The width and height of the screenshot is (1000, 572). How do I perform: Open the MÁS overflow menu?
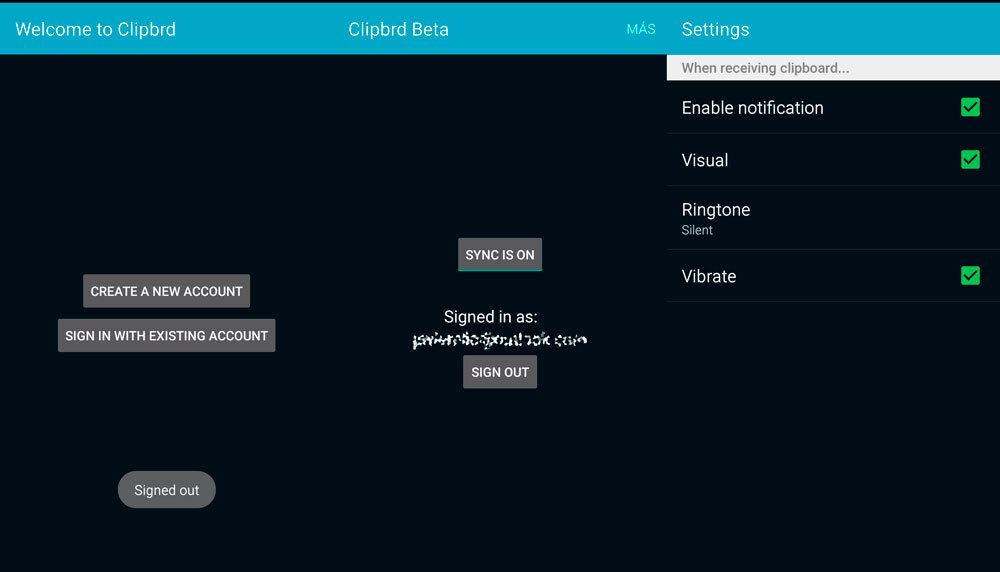641,29
